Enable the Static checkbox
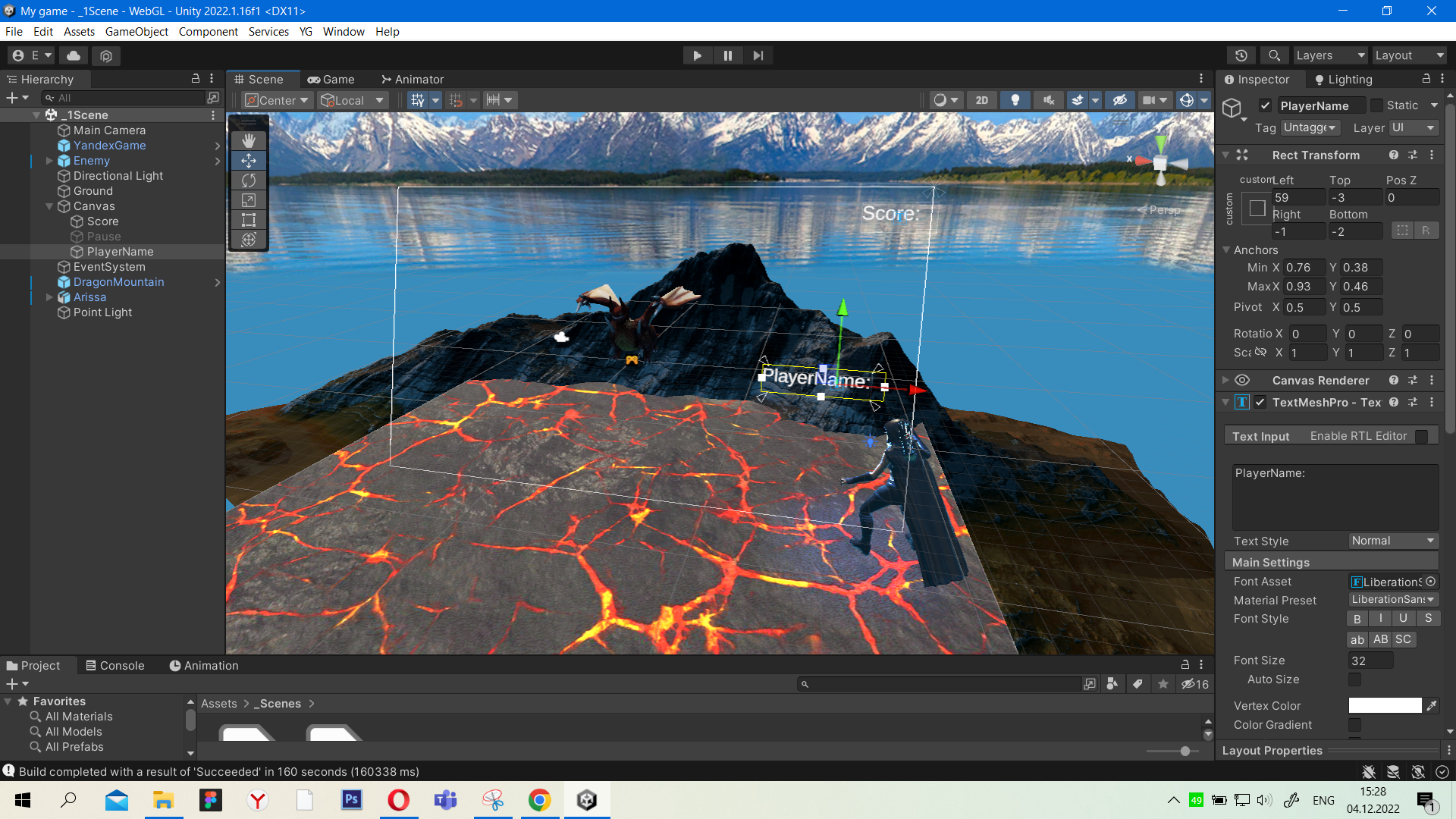This screenshot has height=819, width=1456. (x=1376, y=105)
